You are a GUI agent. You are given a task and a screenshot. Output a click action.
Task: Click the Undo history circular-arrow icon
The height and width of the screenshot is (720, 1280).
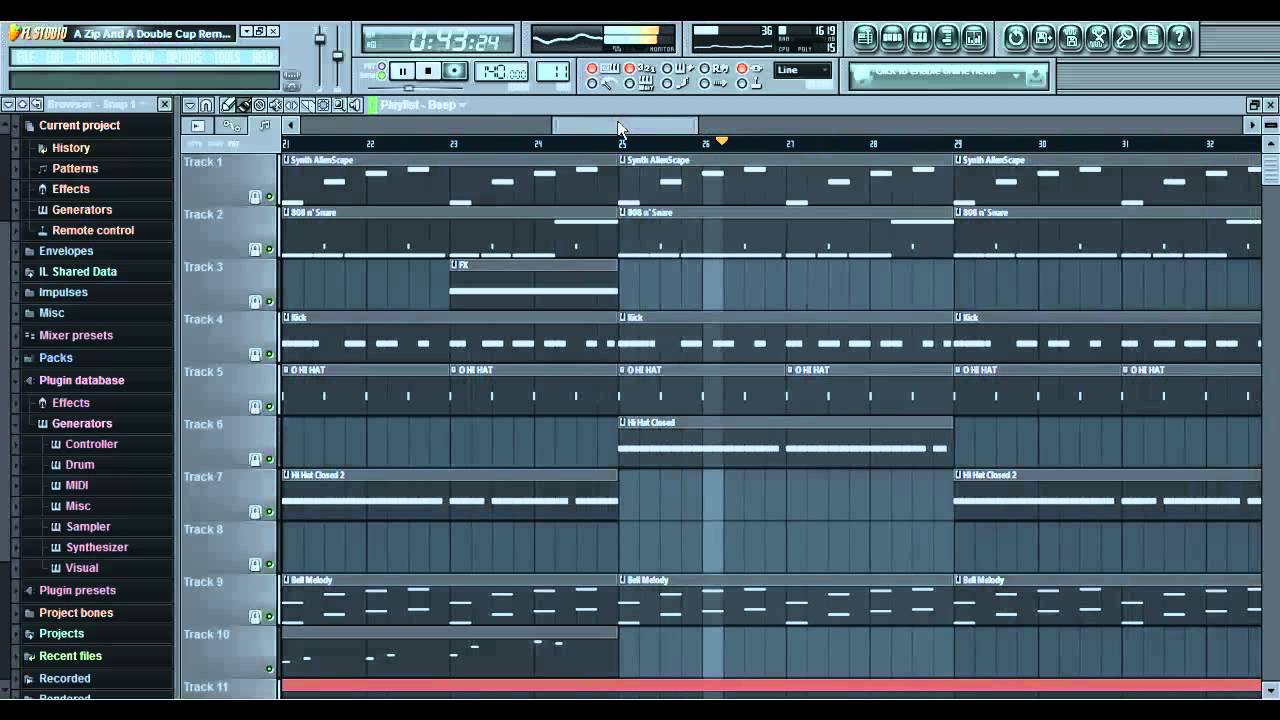(1016, 38)
